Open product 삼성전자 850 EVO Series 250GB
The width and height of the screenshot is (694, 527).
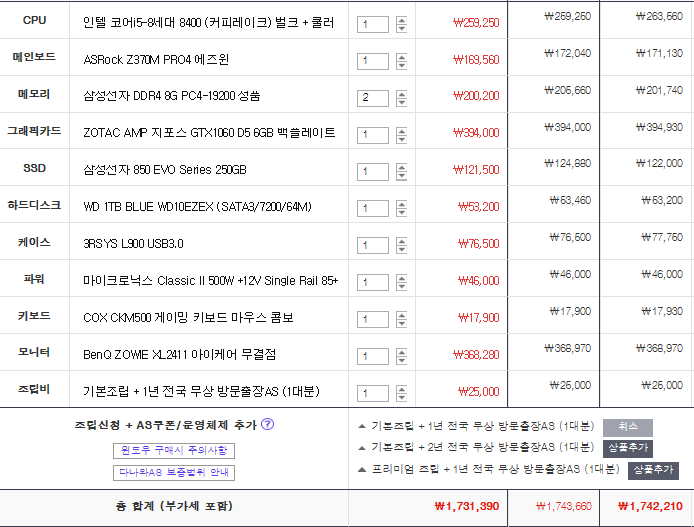(165, 169)
